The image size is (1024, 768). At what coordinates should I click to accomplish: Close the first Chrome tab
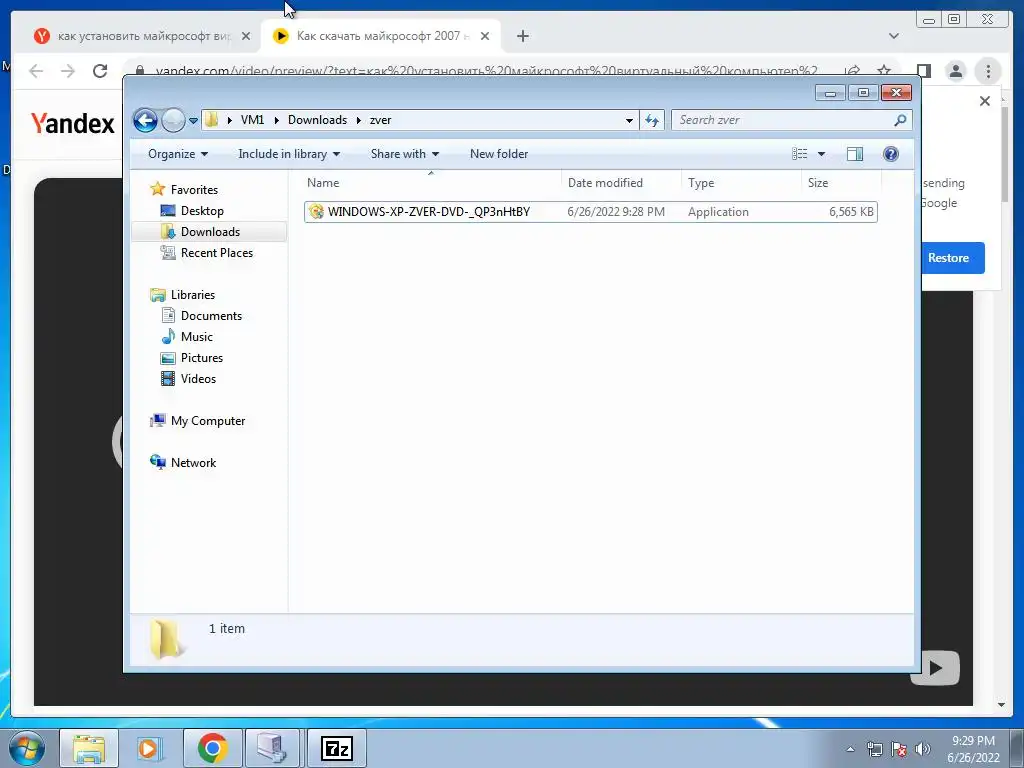(246, 36)
